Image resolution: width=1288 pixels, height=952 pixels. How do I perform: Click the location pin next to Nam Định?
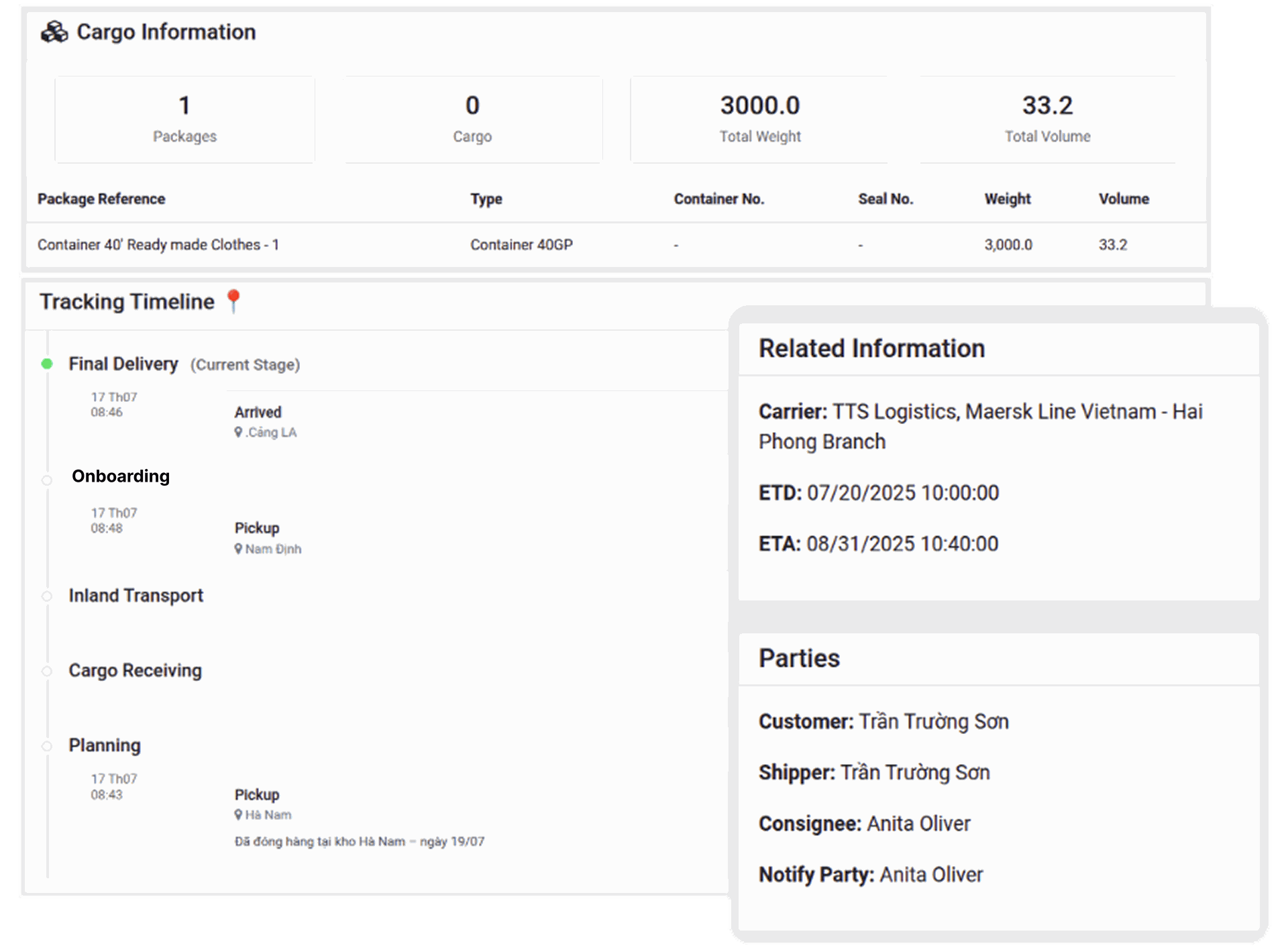(x=238, y=549)
